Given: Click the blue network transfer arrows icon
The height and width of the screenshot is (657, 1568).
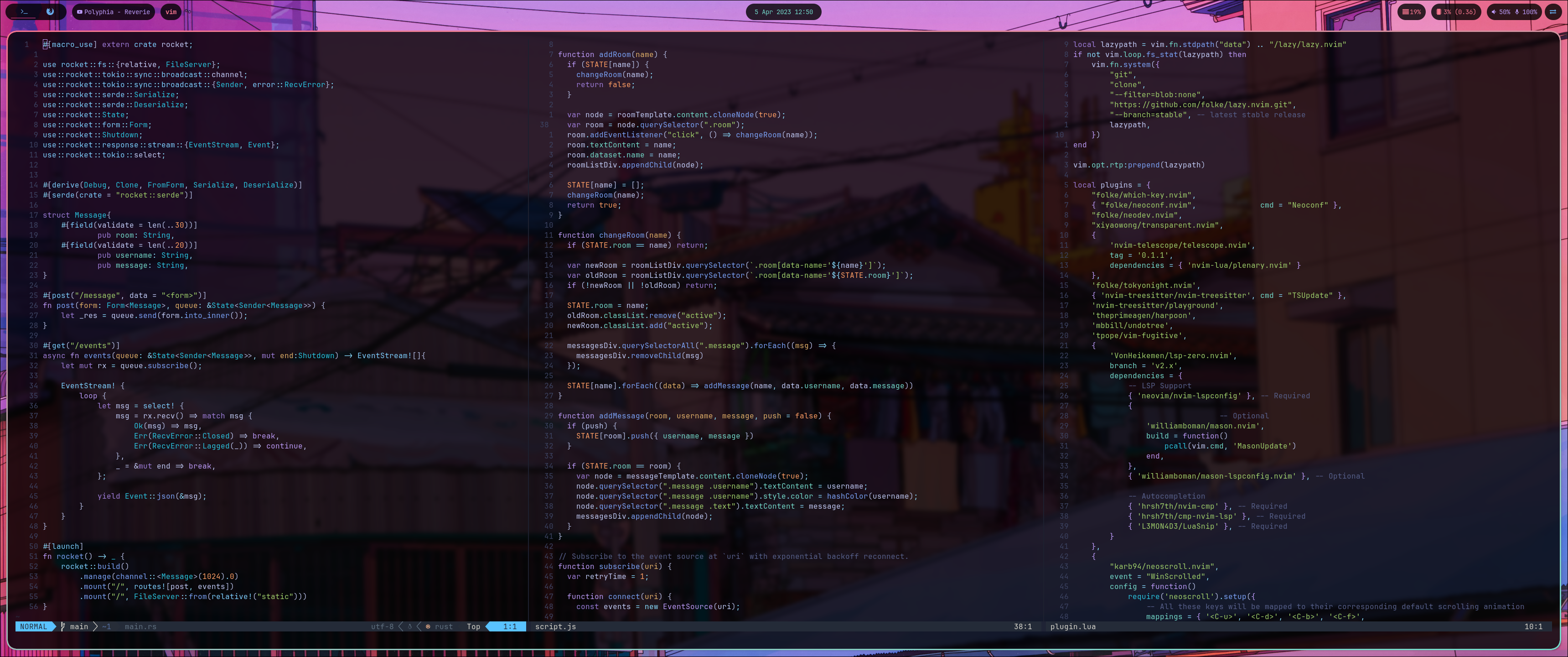Looking at the screenshot, I should tap(1553, 11).
